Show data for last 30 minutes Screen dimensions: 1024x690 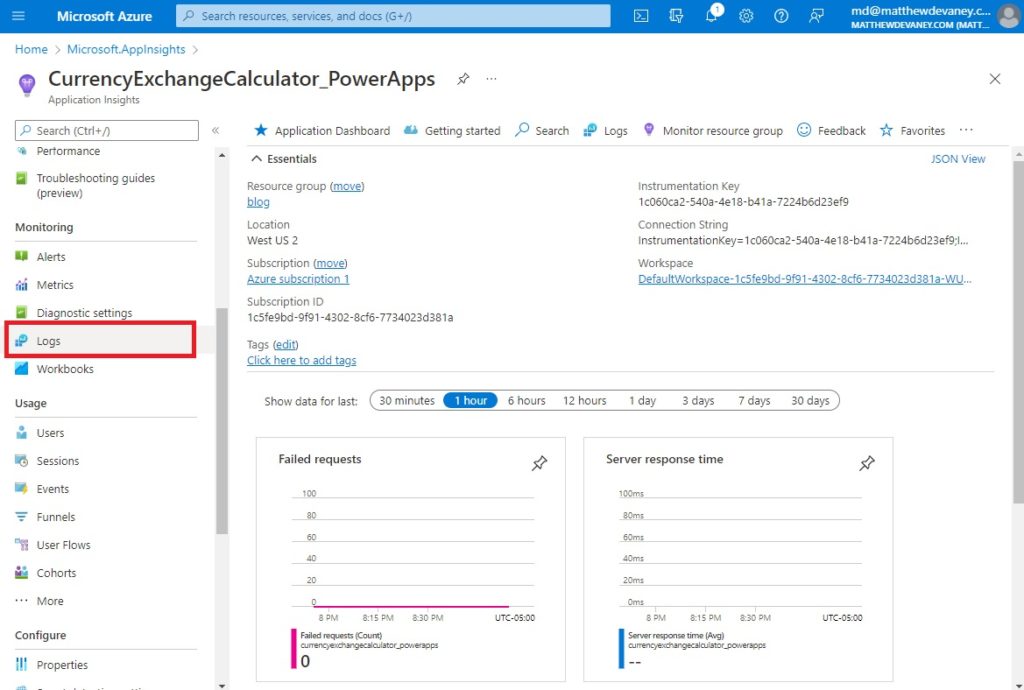(x=407, y=401)
